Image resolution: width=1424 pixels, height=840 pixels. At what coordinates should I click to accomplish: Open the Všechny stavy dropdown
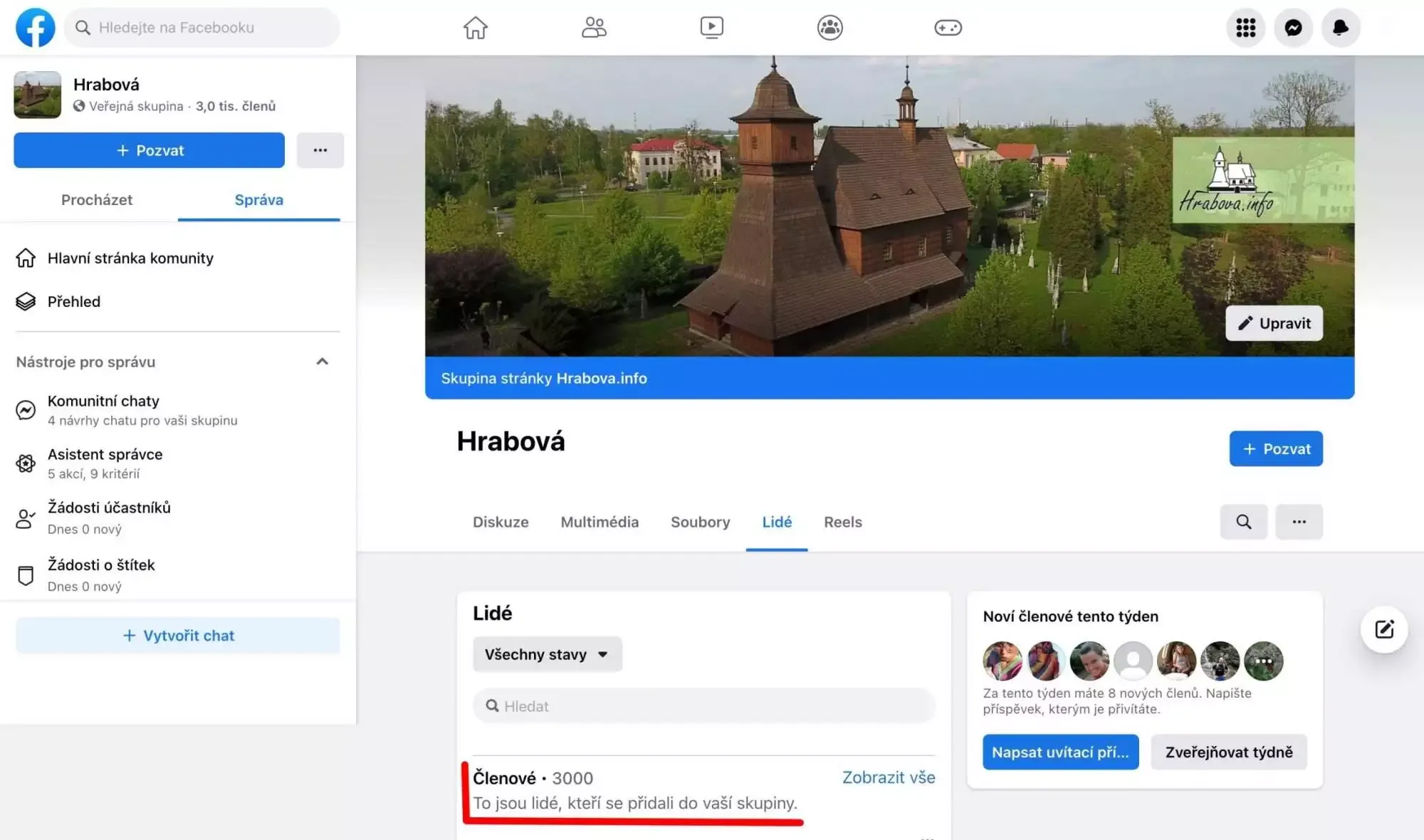click(x=547, y=654)
